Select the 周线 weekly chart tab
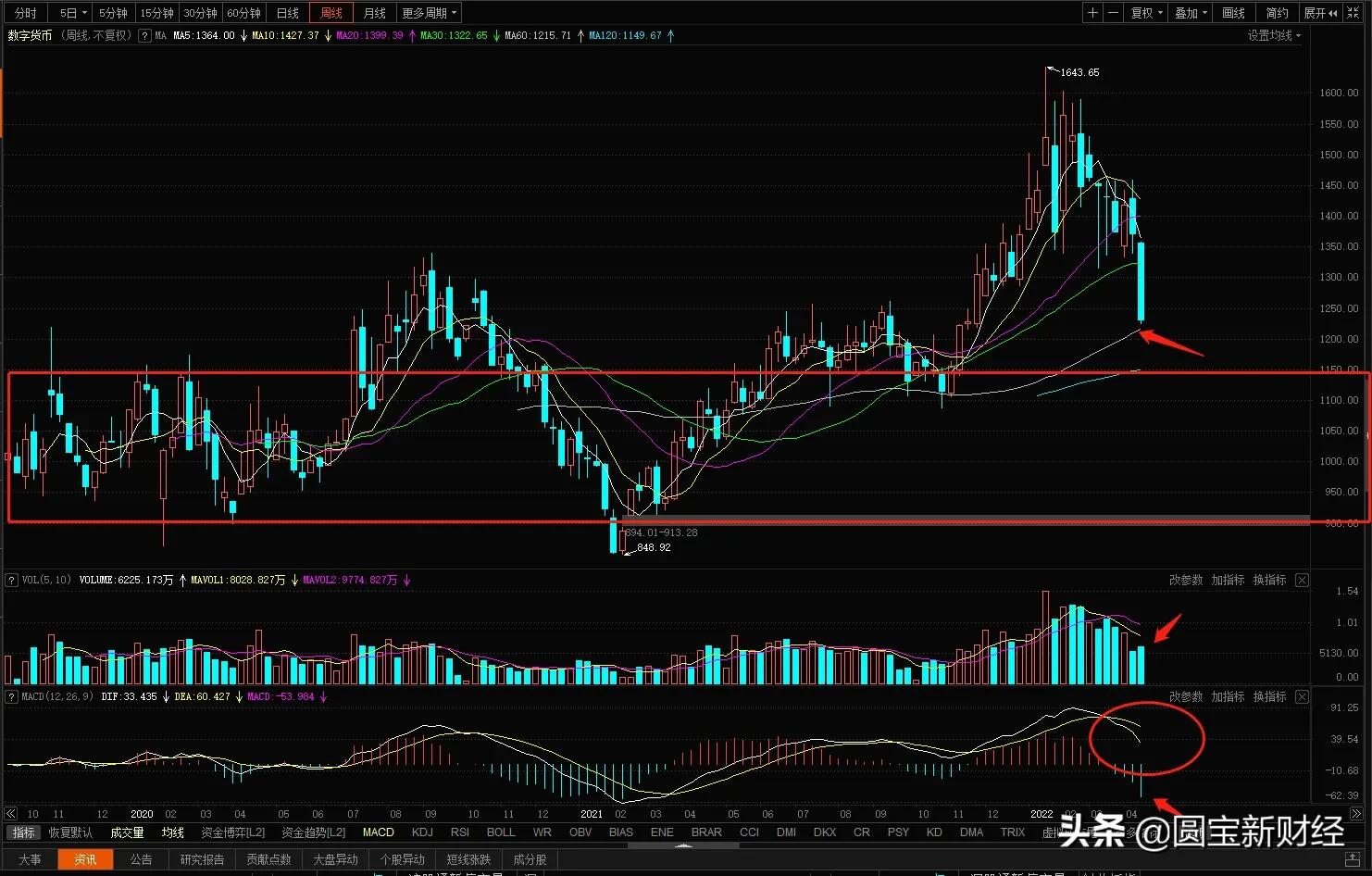 click(331, 13)
